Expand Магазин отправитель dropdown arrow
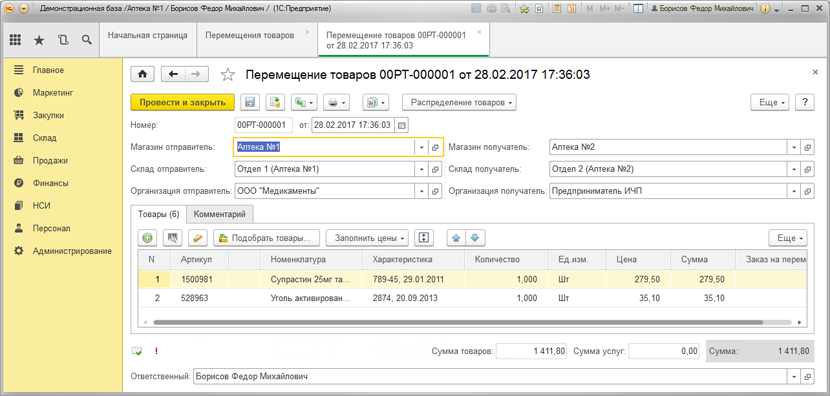 [421, 147]
